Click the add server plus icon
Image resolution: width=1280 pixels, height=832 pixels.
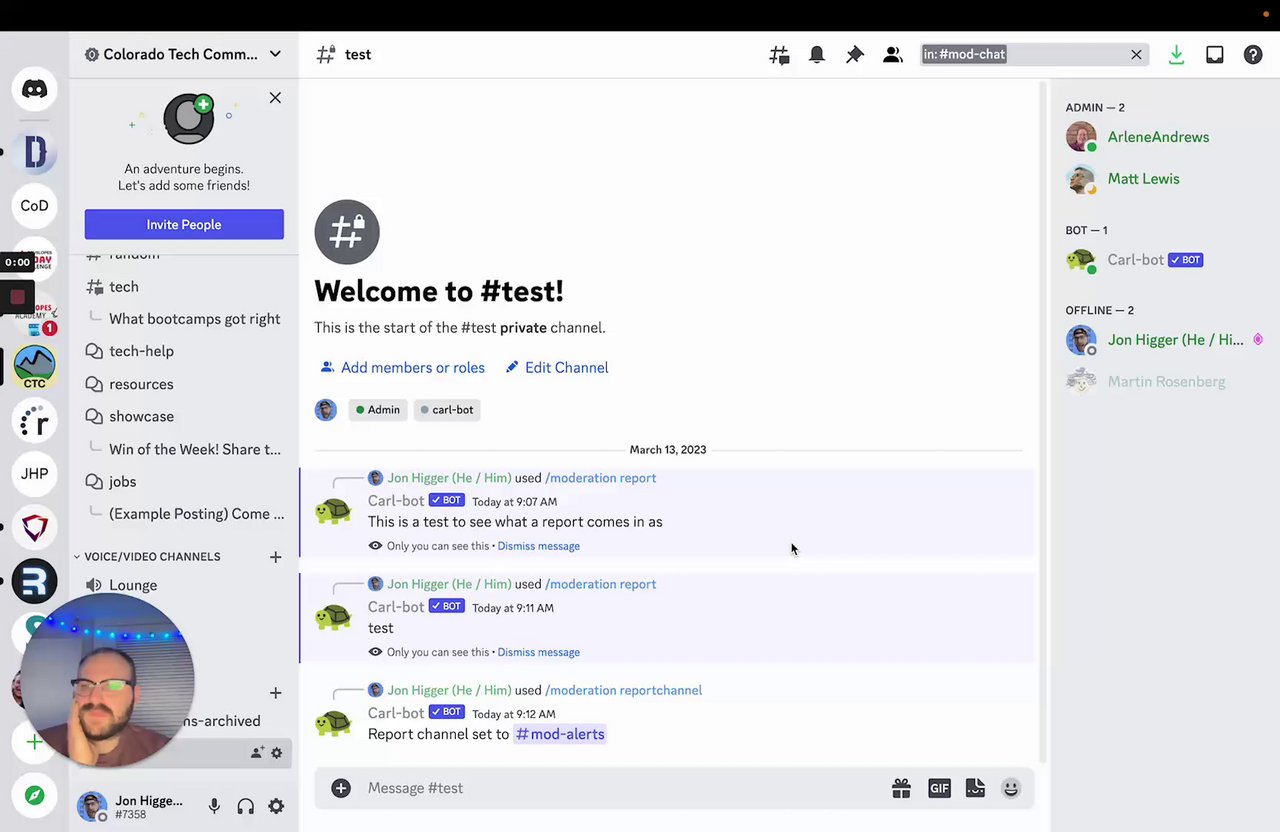point(34,742)
